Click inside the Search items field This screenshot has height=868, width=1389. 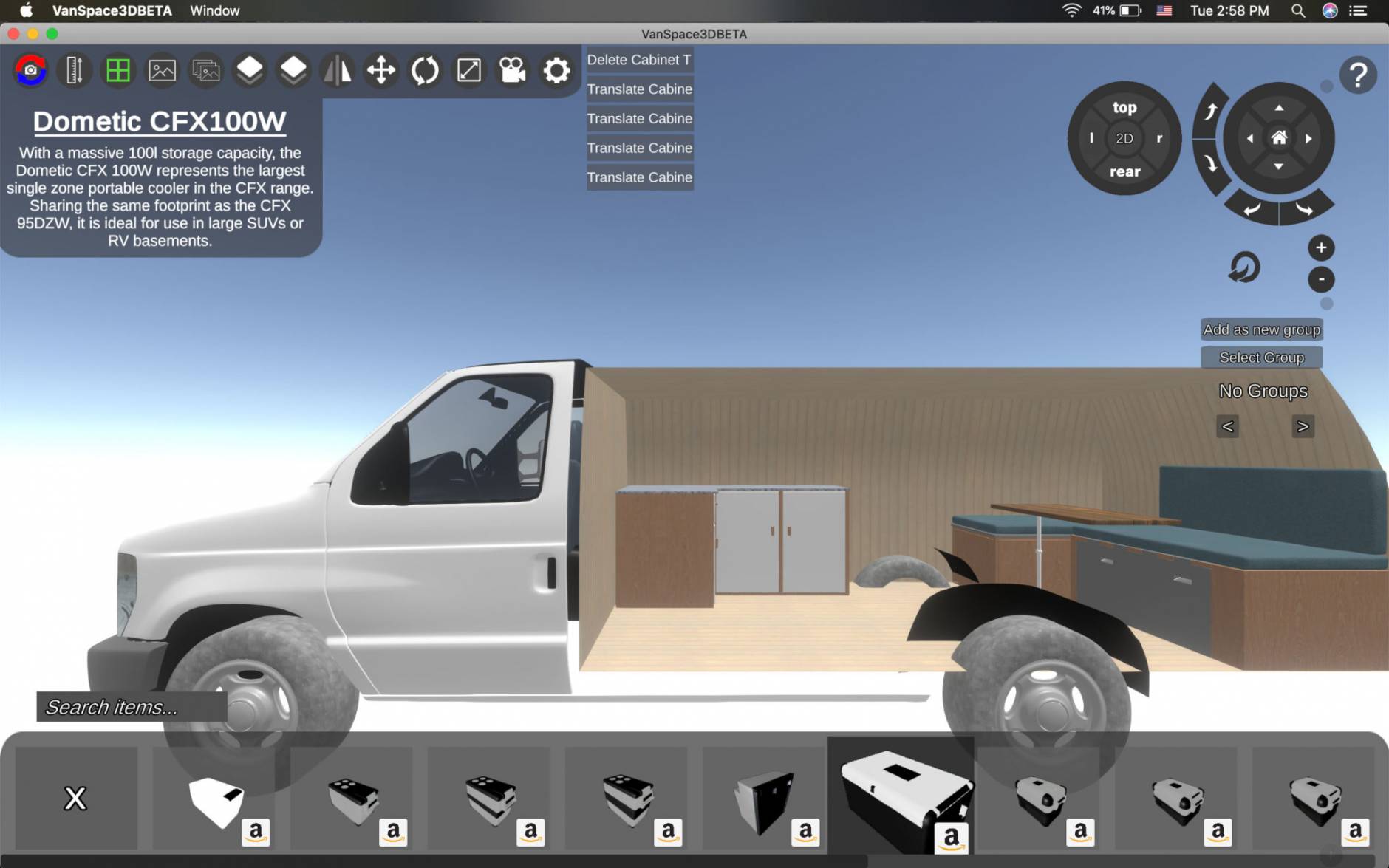point(132,707)
